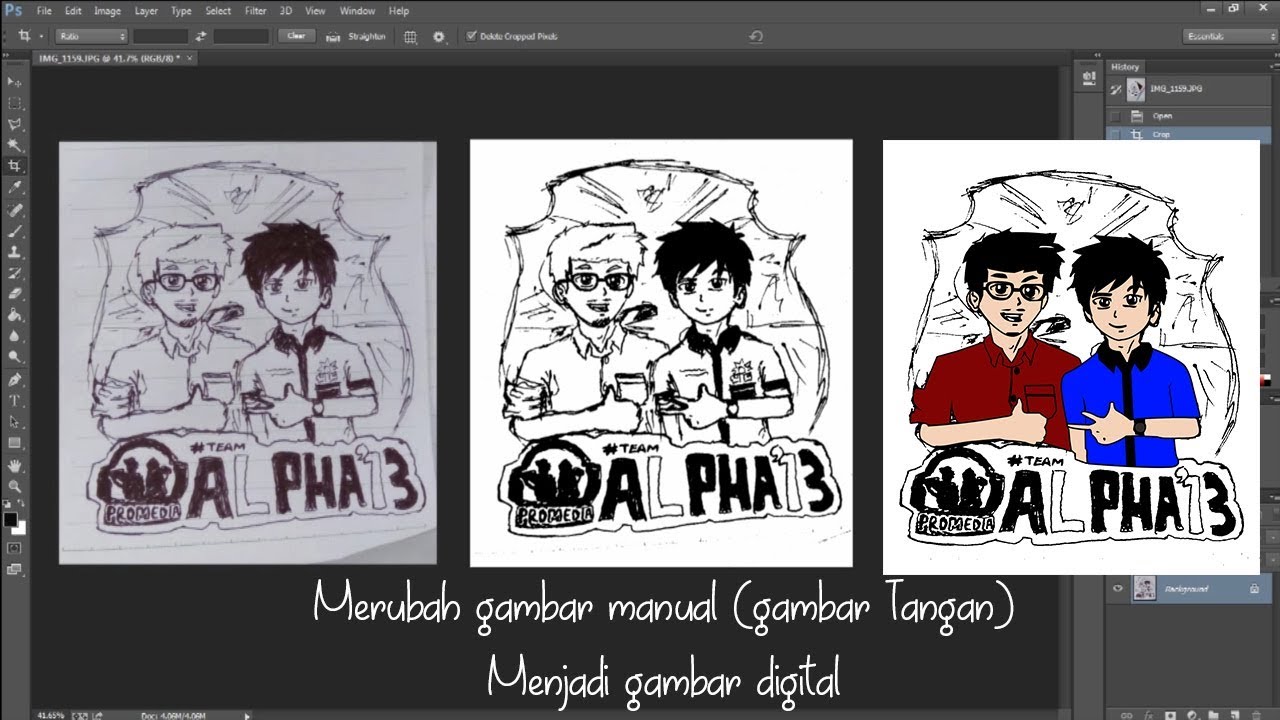
Task: Click the Straighten text label
Action: coord(367,36)
